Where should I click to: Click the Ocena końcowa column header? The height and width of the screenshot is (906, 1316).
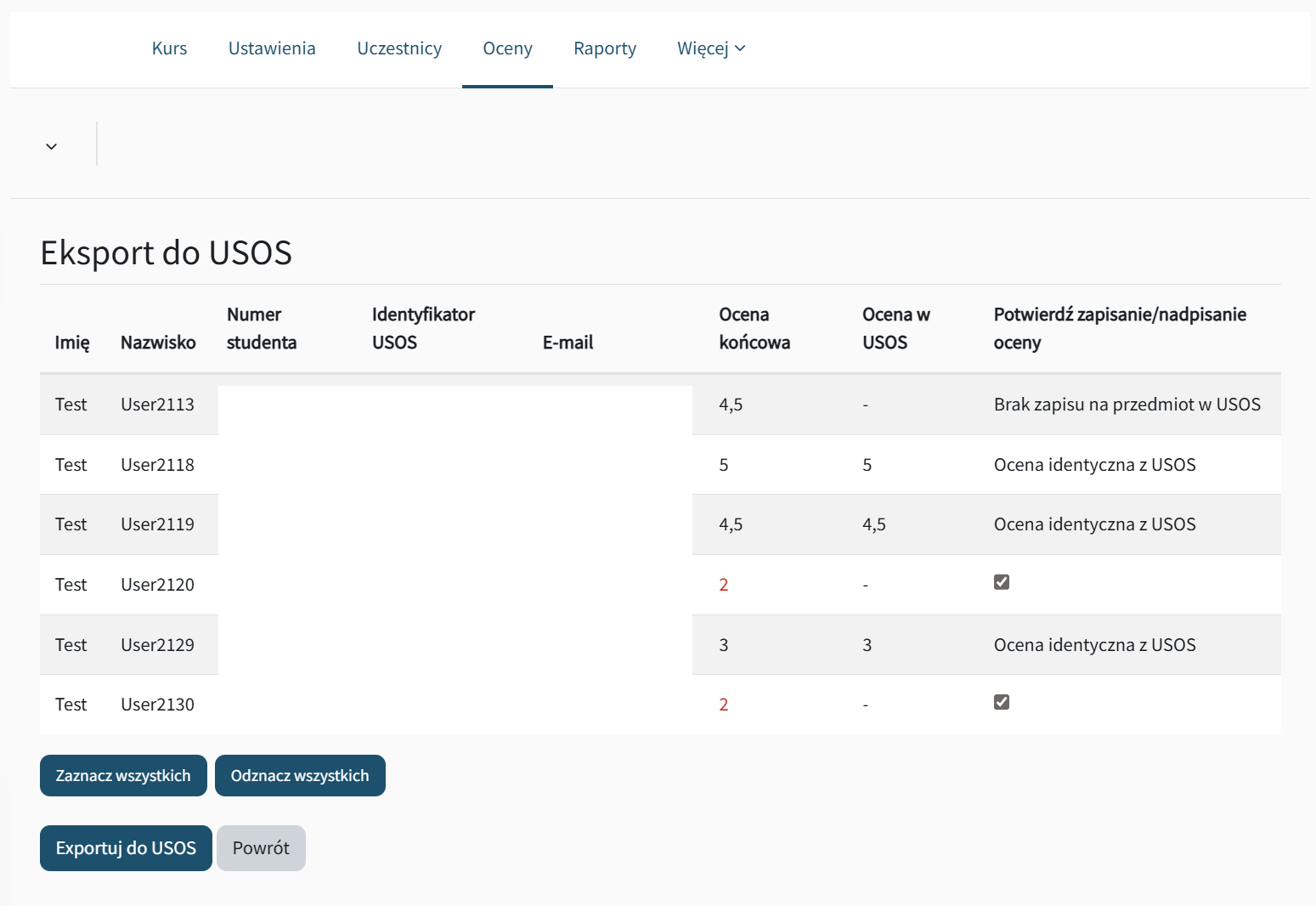click(x=754, y=329)
